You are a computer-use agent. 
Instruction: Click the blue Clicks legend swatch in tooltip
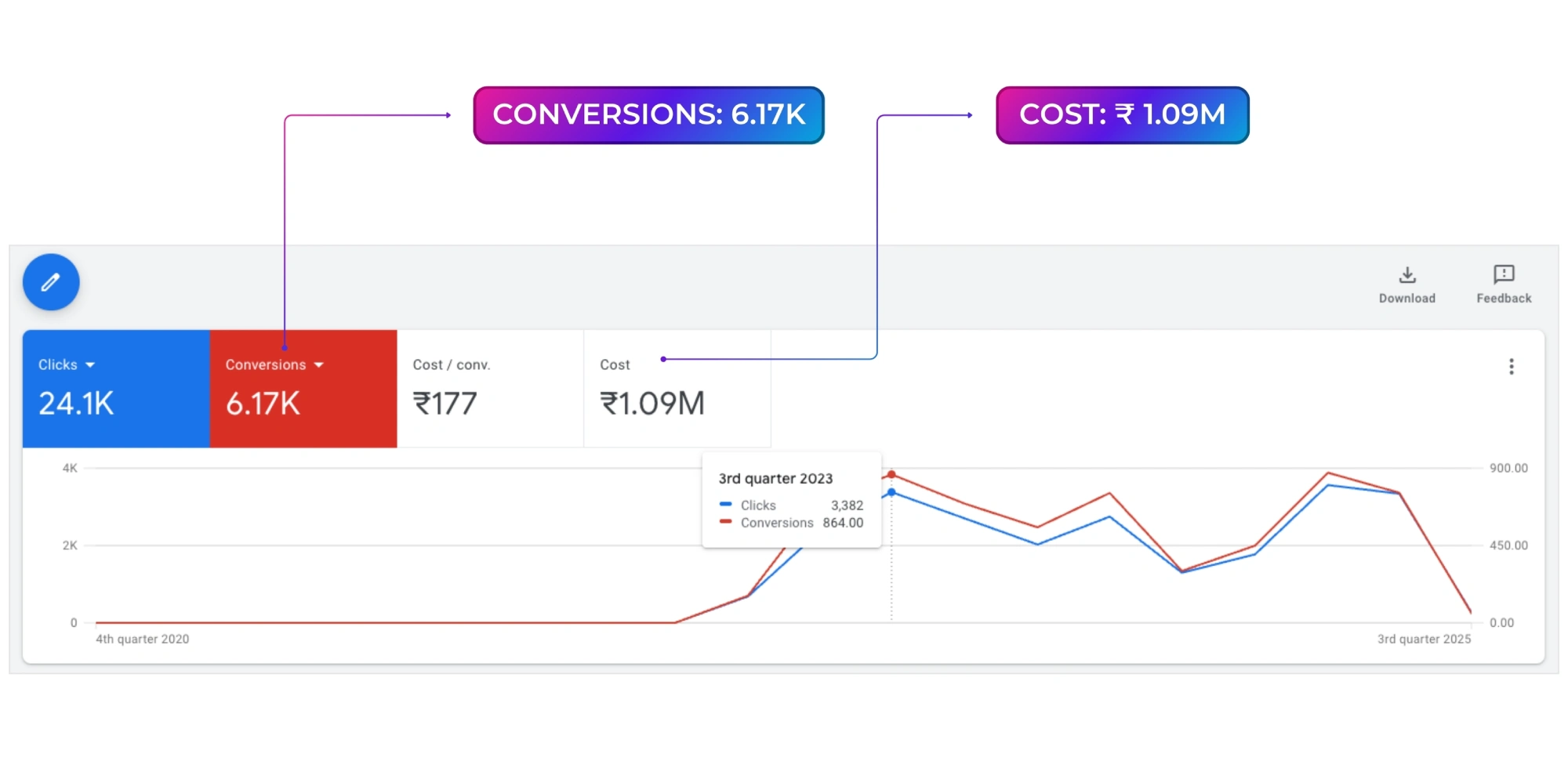click(x=727, y=505)
